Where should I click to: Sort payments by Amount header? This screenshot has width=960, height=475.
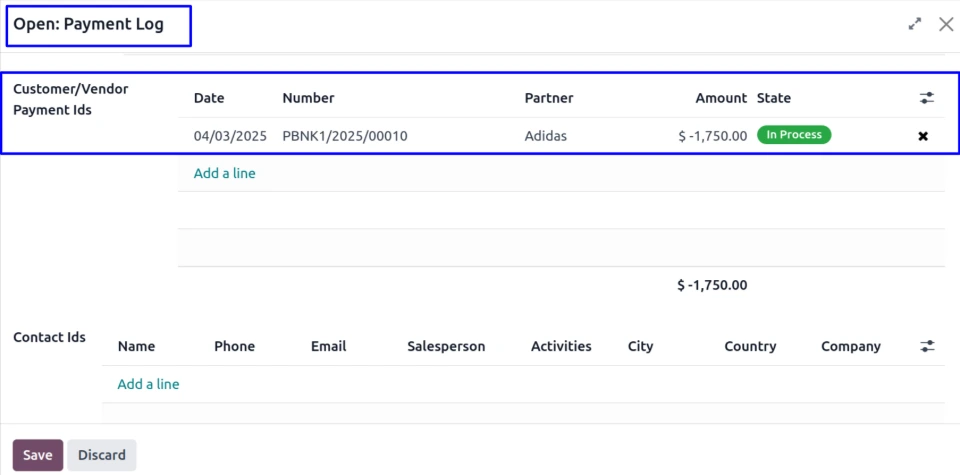pyautogui.click(x=721, y=98)
